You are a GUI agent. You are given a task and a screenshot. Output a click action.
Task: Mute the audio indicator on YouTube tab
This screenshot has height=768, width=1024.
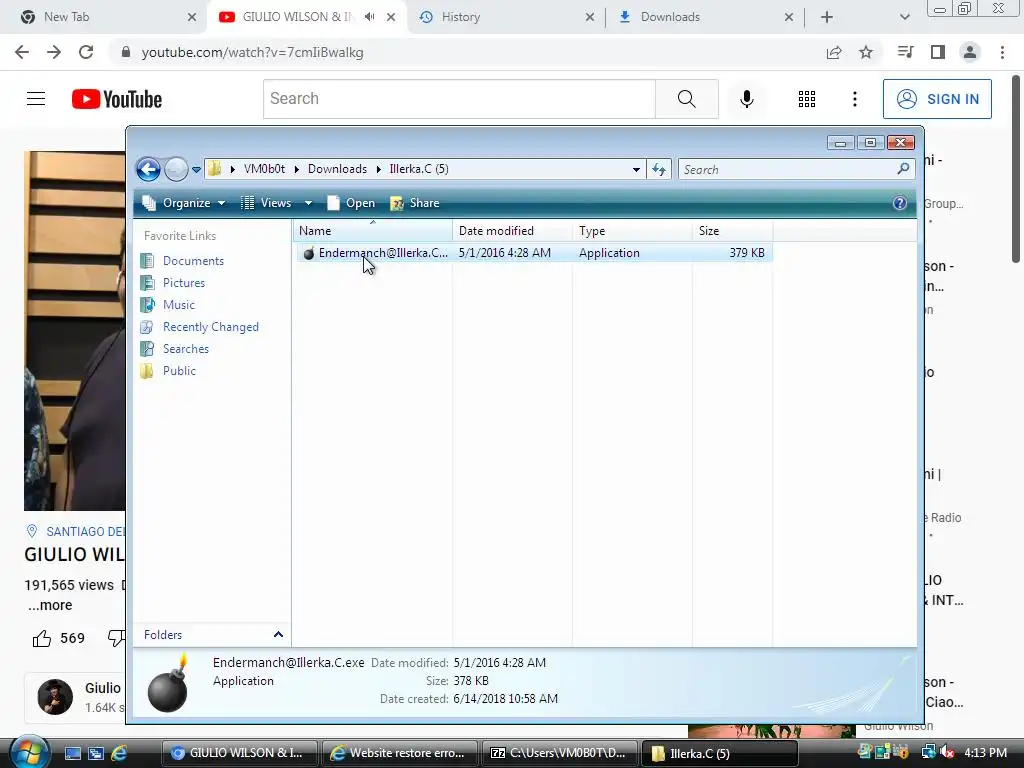370,17
